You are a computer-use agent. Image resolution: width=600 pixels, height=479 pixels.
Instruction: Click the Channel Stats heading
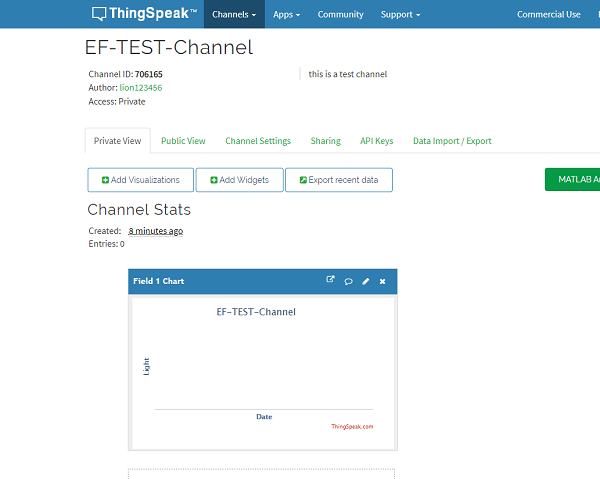[139, 210]
